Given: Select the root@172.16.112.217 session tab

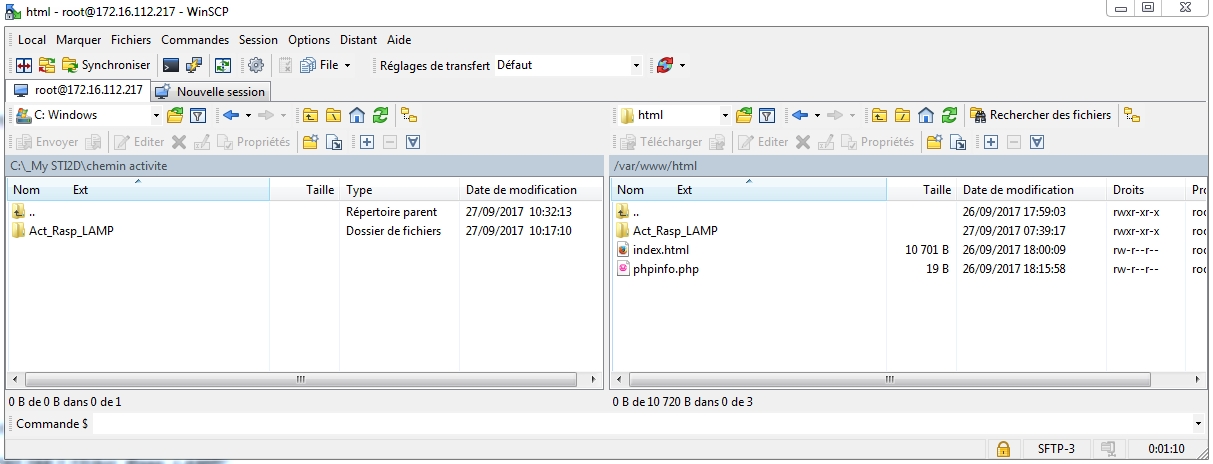Looking at the screenshot, I should (79, 90).
